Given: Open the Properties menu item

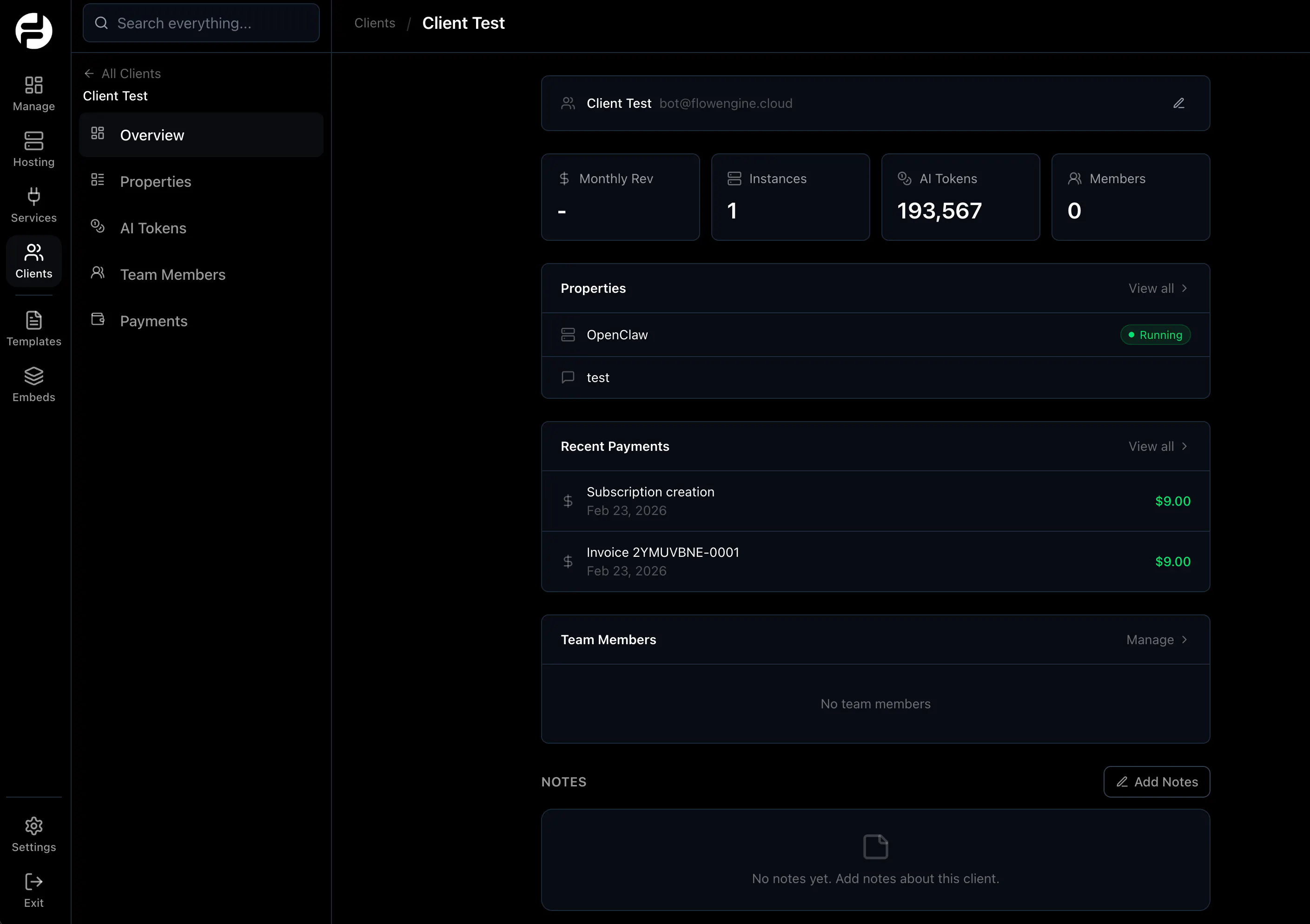Looking at the screenshot, I should [x=201, y=181].
